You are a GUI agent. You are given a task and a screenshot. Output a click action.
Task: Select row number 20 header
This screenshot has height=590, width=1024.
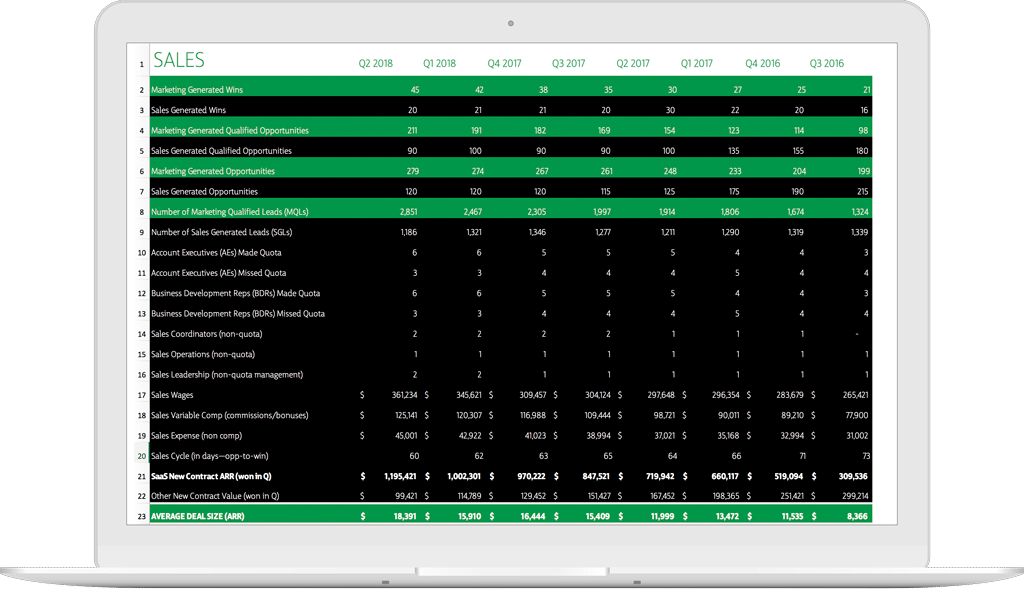click(141, 456)
